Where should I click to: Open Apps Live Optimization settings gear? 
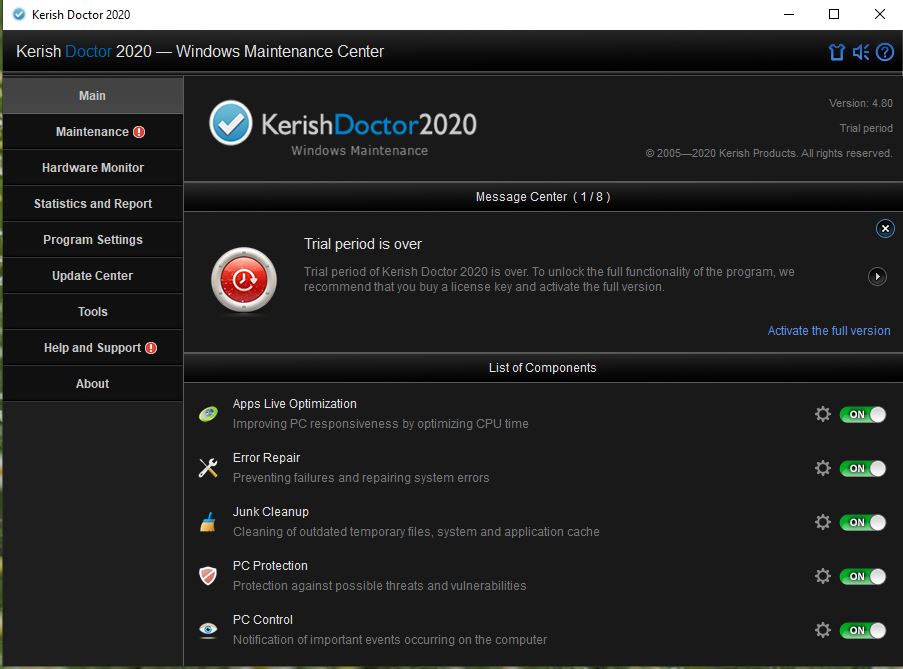click(x=823, y=414)
